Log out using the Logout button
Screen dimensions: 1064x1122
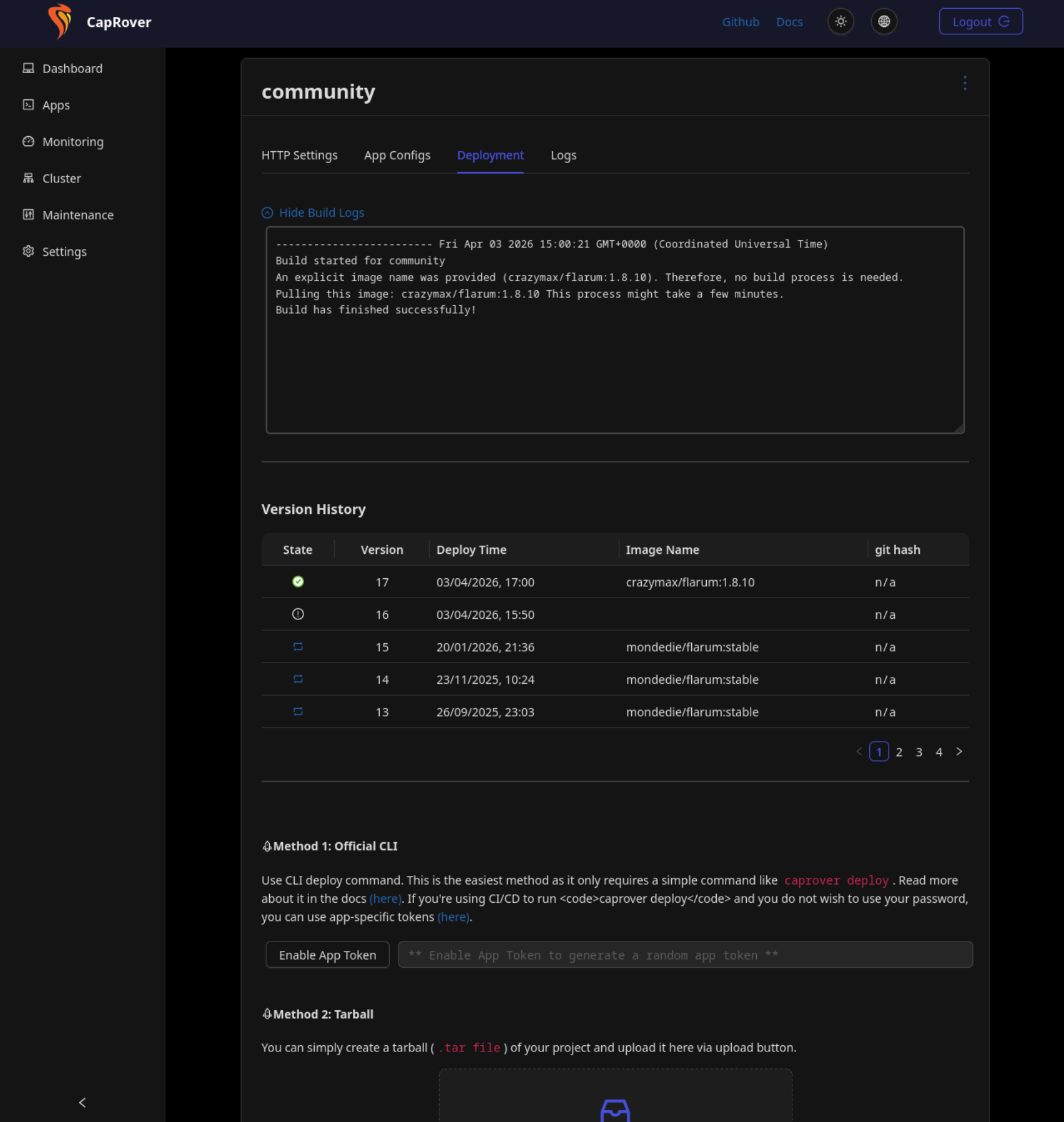pos(980,22)
